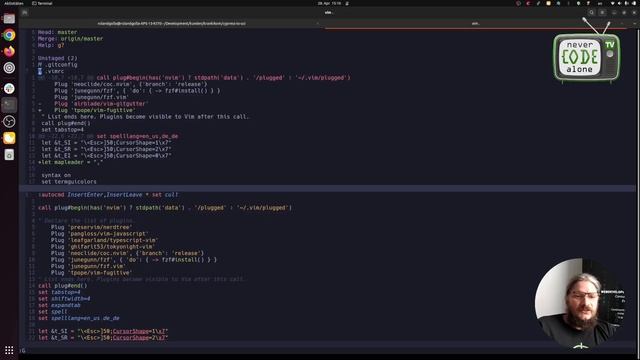This screenshot has height=360, width=640.
Task: Open the Wi-Fi network indicator
Action: tap(612, 3)
